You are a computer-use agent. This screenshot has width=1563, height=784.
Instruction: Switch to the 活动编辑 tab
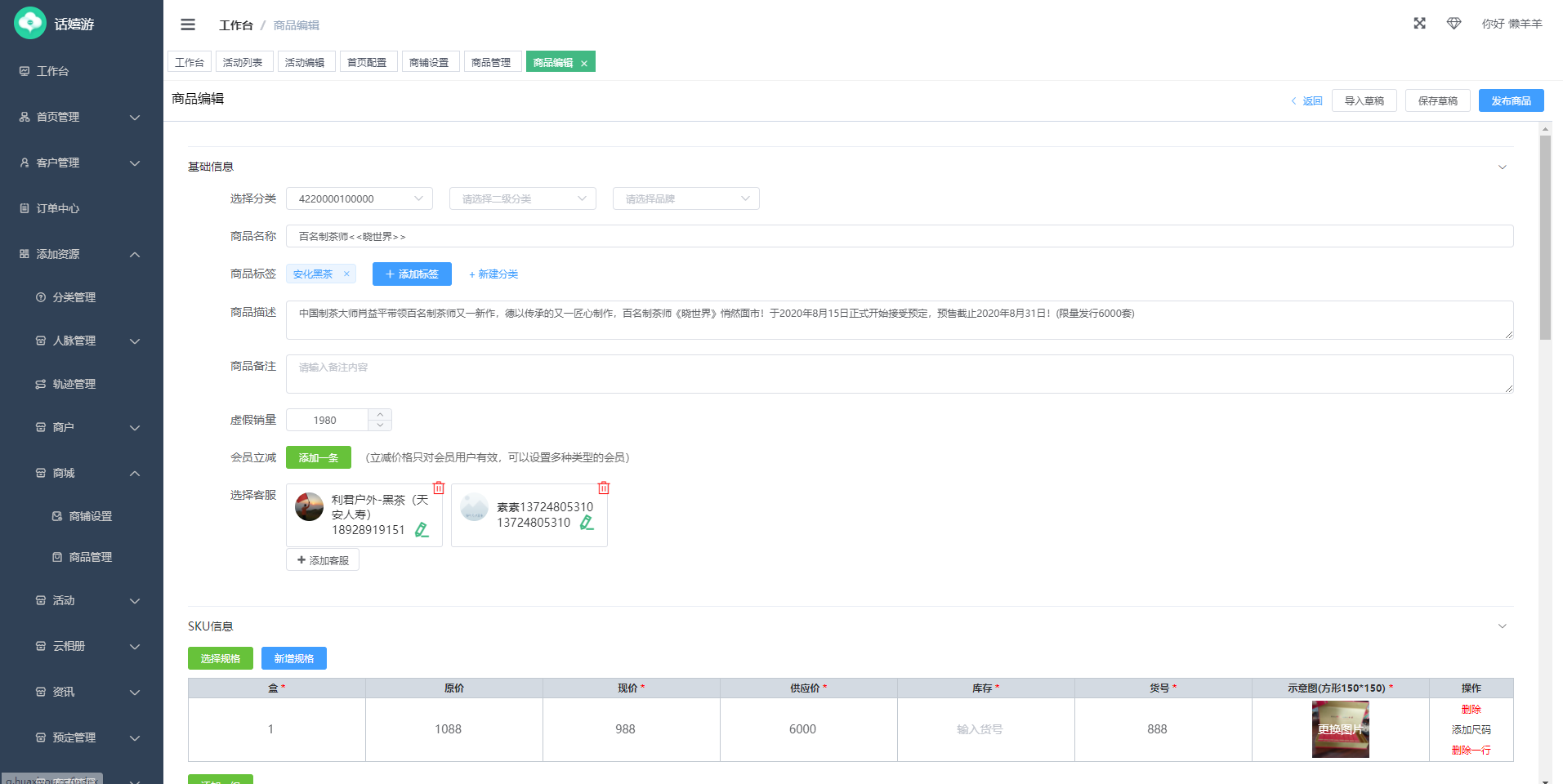(306, 62)
